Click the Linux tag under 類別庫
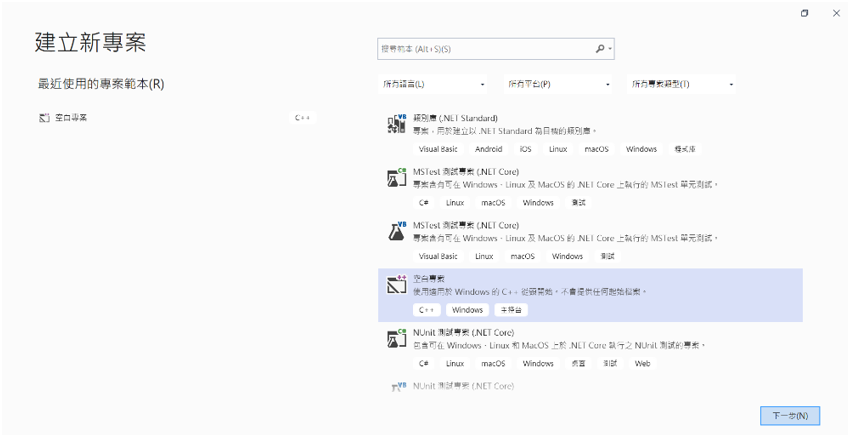 point(558,149)
